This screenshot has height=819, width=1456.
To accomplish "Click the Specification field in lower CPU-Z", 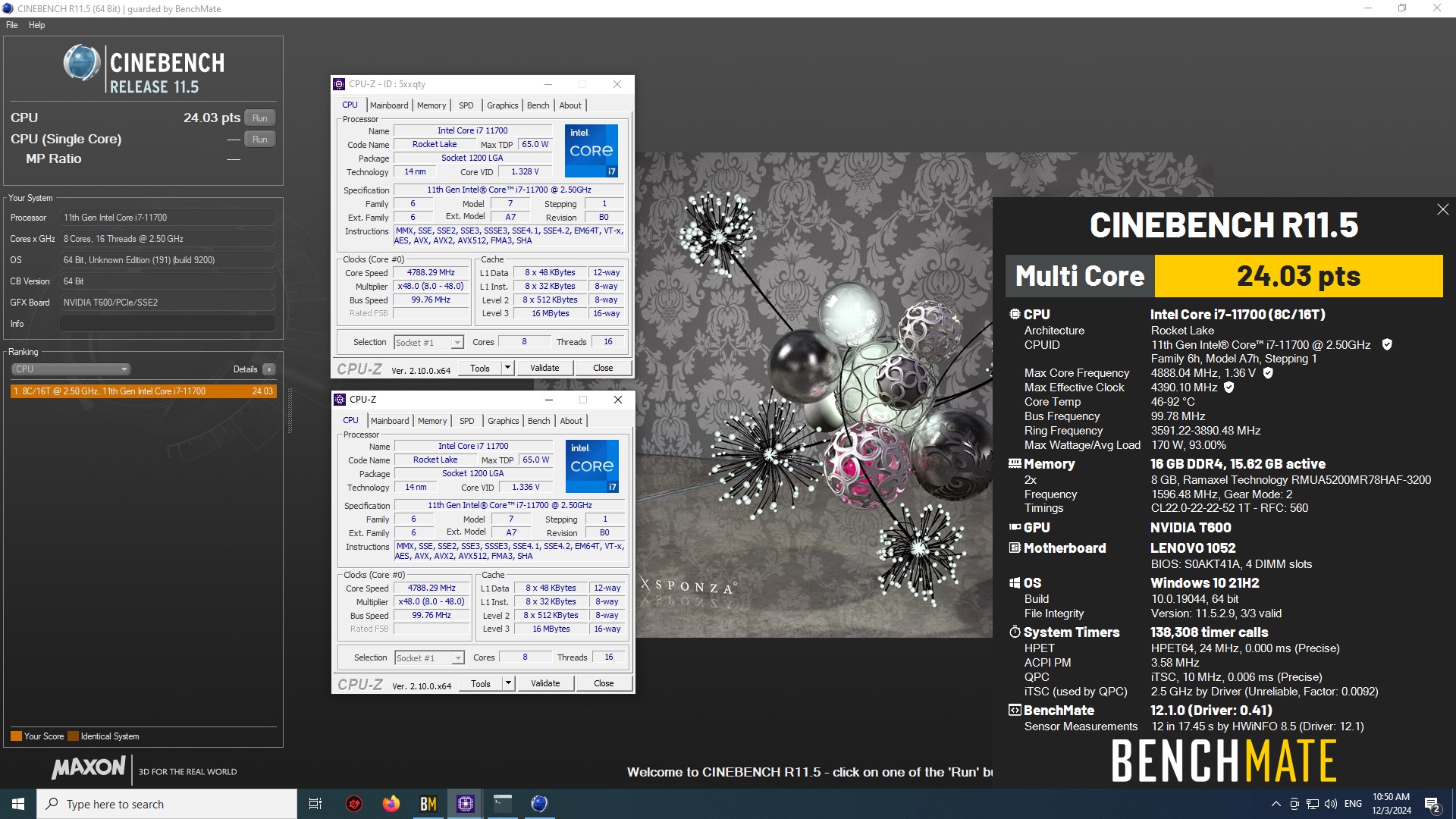I will 510,506.
